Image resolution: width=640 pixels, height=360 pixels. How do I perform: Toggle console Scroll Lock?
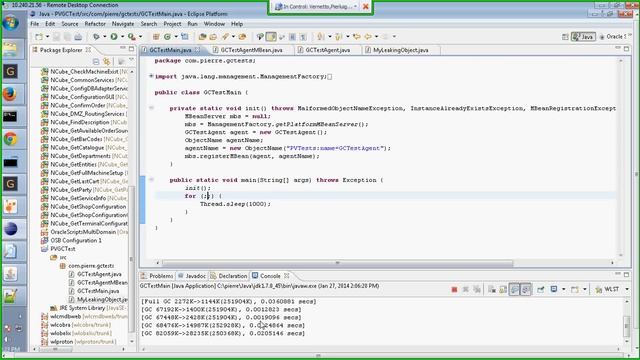503,289
